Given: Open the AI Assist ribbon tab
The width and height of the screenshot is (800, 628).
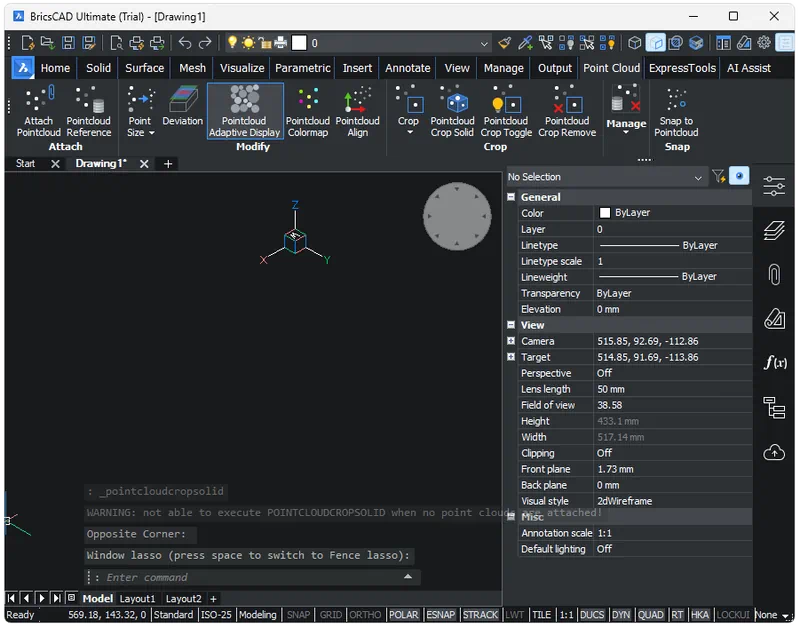Looking at the screenshot, I should [x=749, y=68].
